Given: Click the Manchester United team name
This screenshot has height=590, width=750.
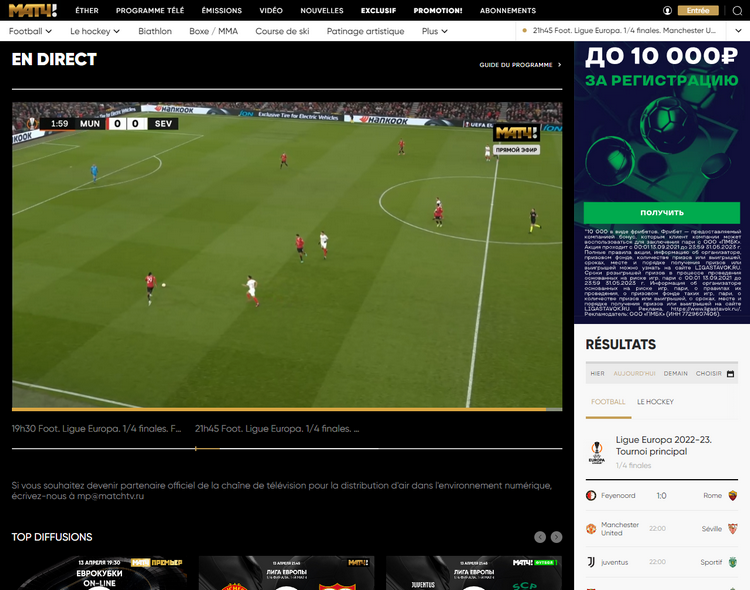Looking at the screenshot, I should (x=619, y=529).
